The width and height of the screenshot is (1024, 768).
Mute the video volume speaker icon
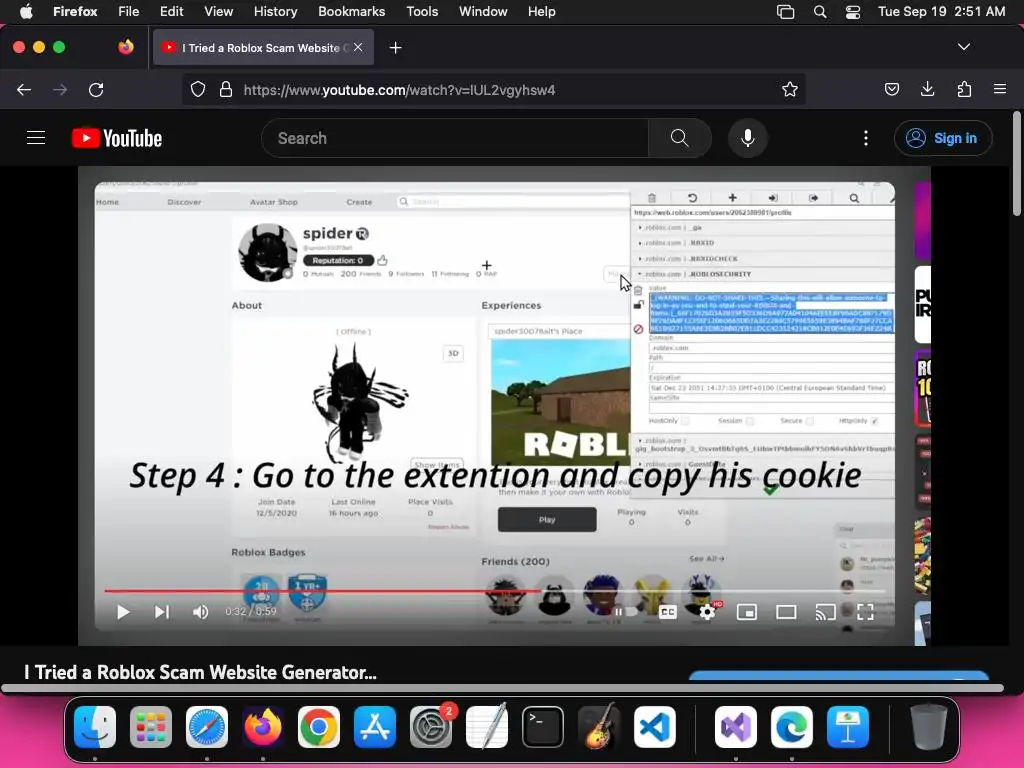(x=200, y=612)
